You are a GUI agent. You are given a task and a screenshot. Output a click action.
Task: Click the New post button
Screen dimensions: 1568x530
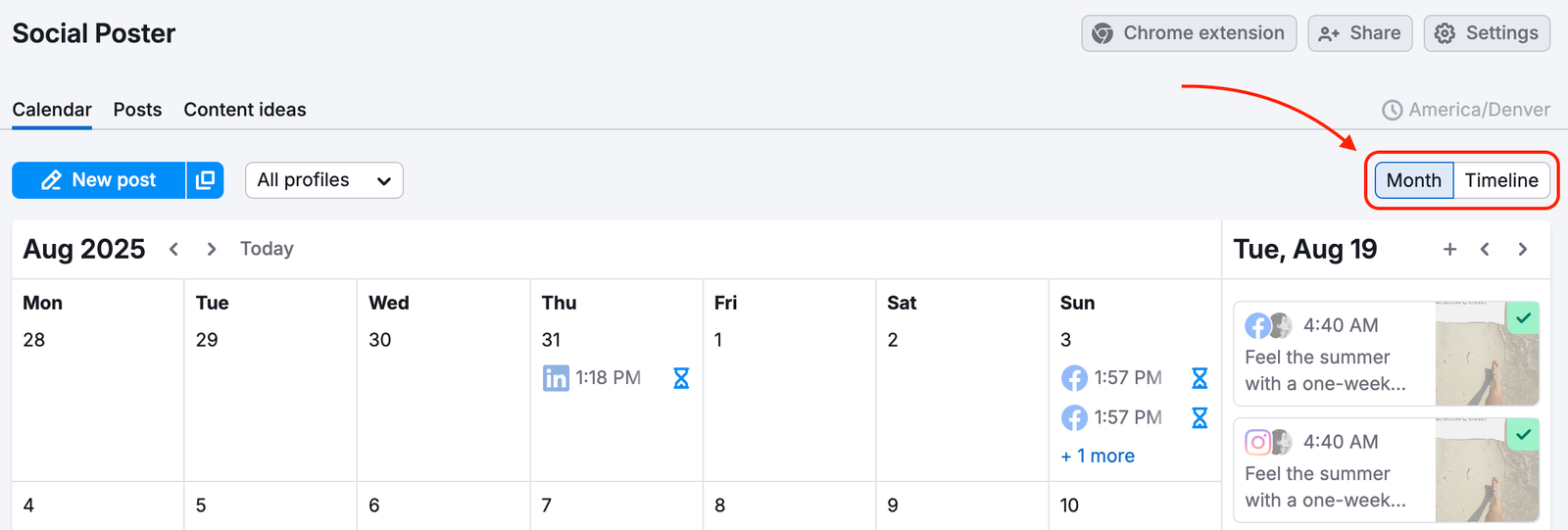[x=99, y=180]
